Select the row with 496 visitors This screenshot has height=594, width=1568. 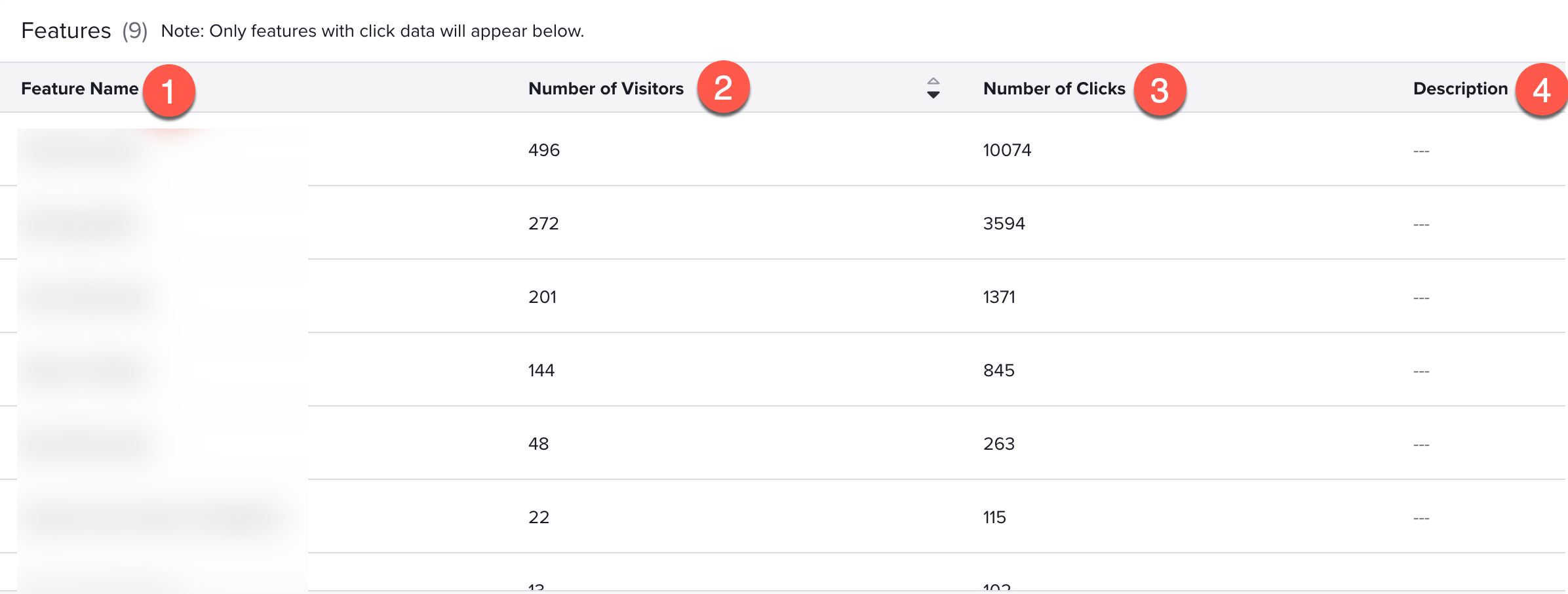pos(783,149)
